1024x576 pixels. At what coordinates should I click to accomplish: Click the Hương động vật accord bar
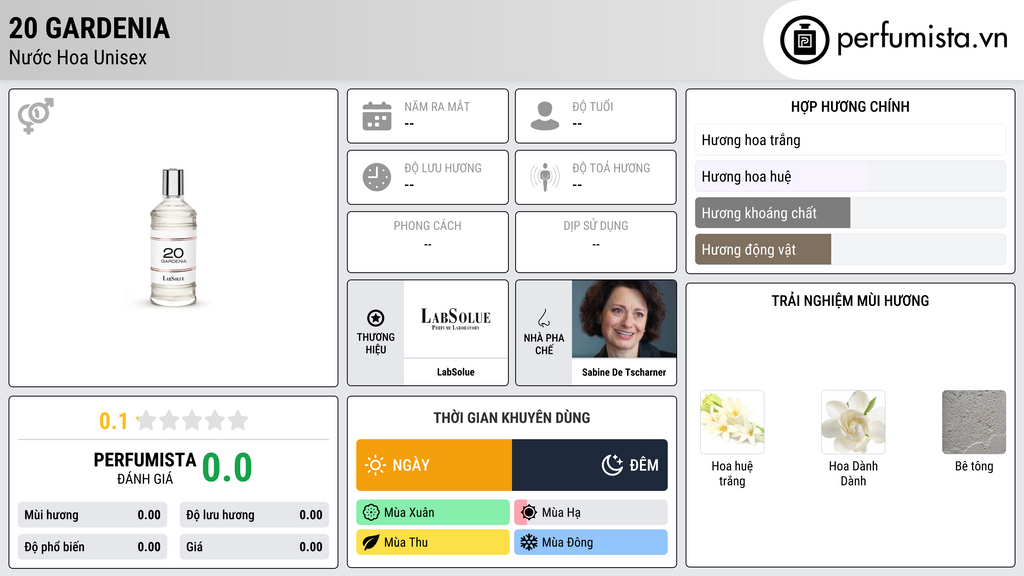850,249
